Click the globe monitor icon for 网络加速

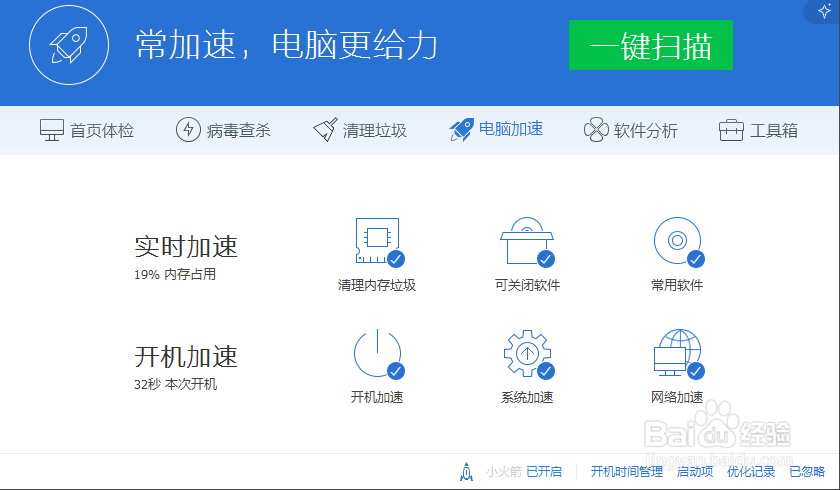678,353
